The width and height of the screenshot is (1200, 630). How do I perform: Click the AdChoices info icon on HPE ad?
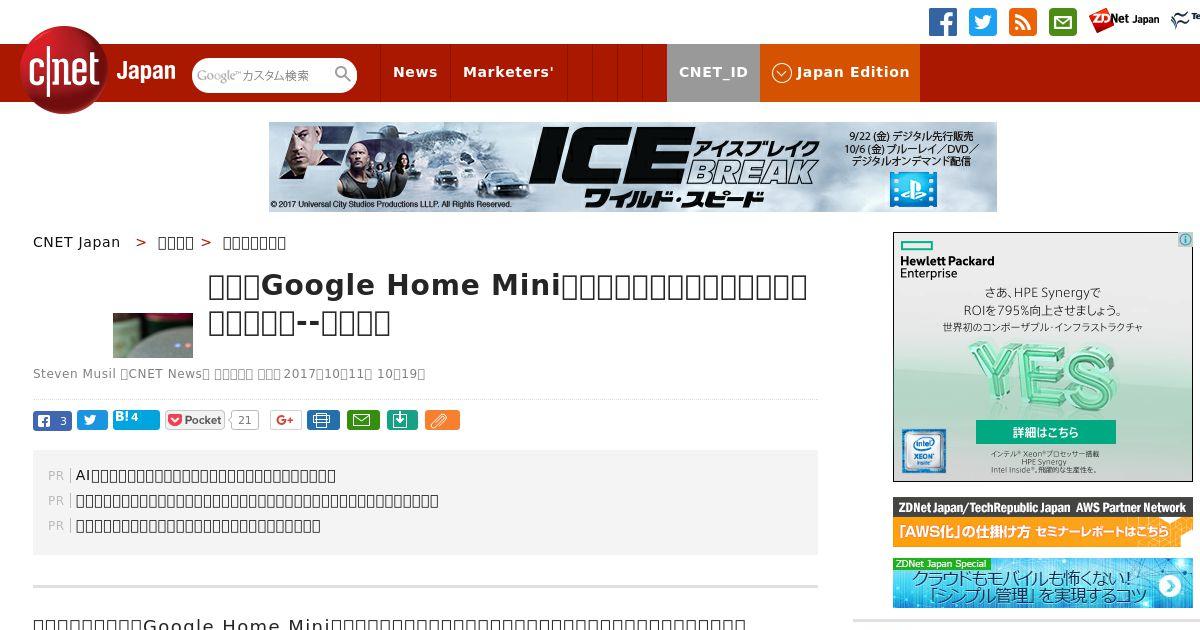(x=1185, y=240)
